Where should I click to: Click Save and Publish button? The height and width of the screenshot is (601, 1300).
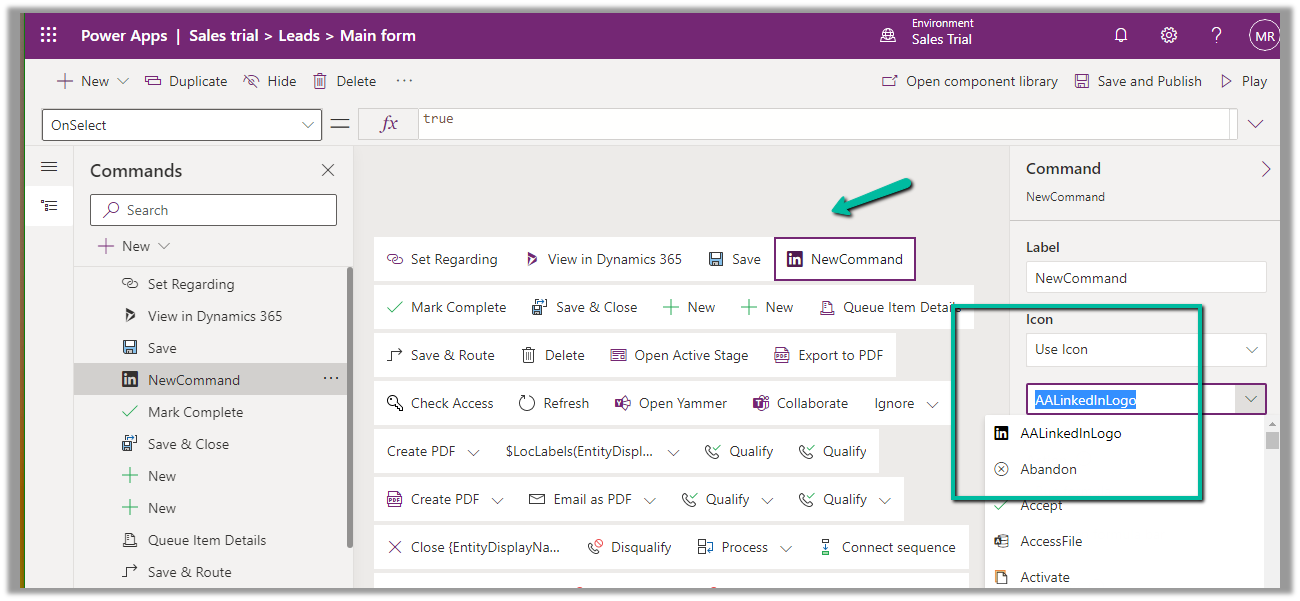pyautogui.click(x=1138, y=81)
